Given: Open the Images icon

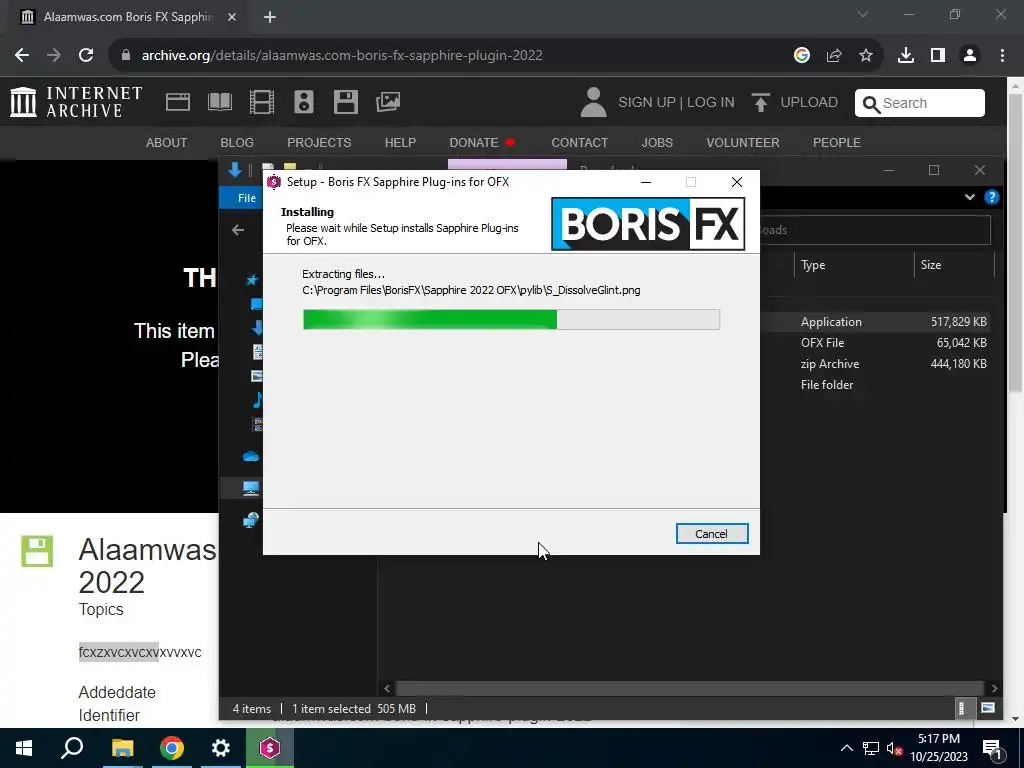Looking at the screenshot, I should (388, 102).
